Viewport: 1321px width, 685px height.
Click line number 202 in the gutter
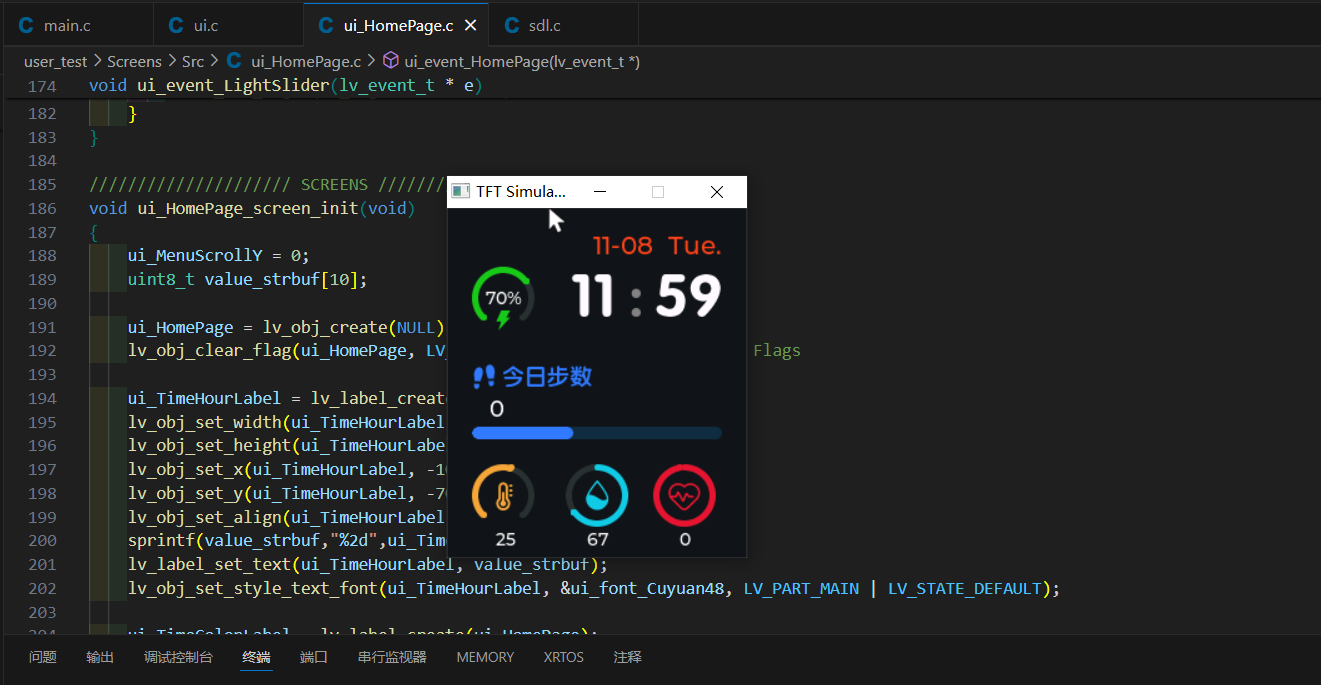[43, 588]
